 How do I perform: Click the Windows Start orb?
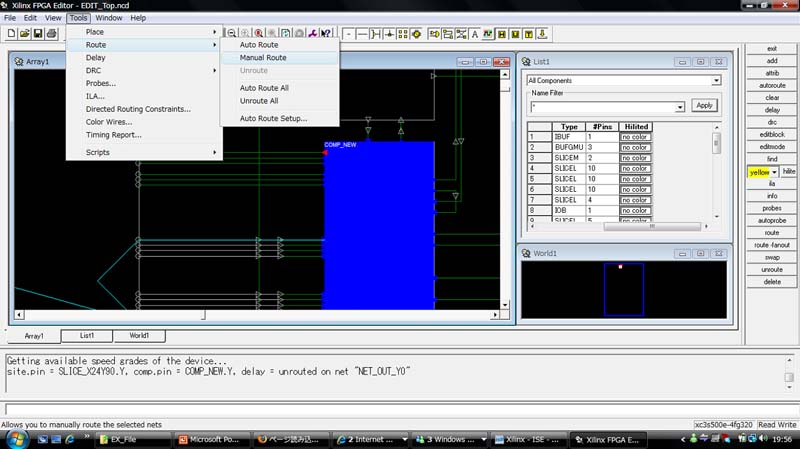pos(16,439)
